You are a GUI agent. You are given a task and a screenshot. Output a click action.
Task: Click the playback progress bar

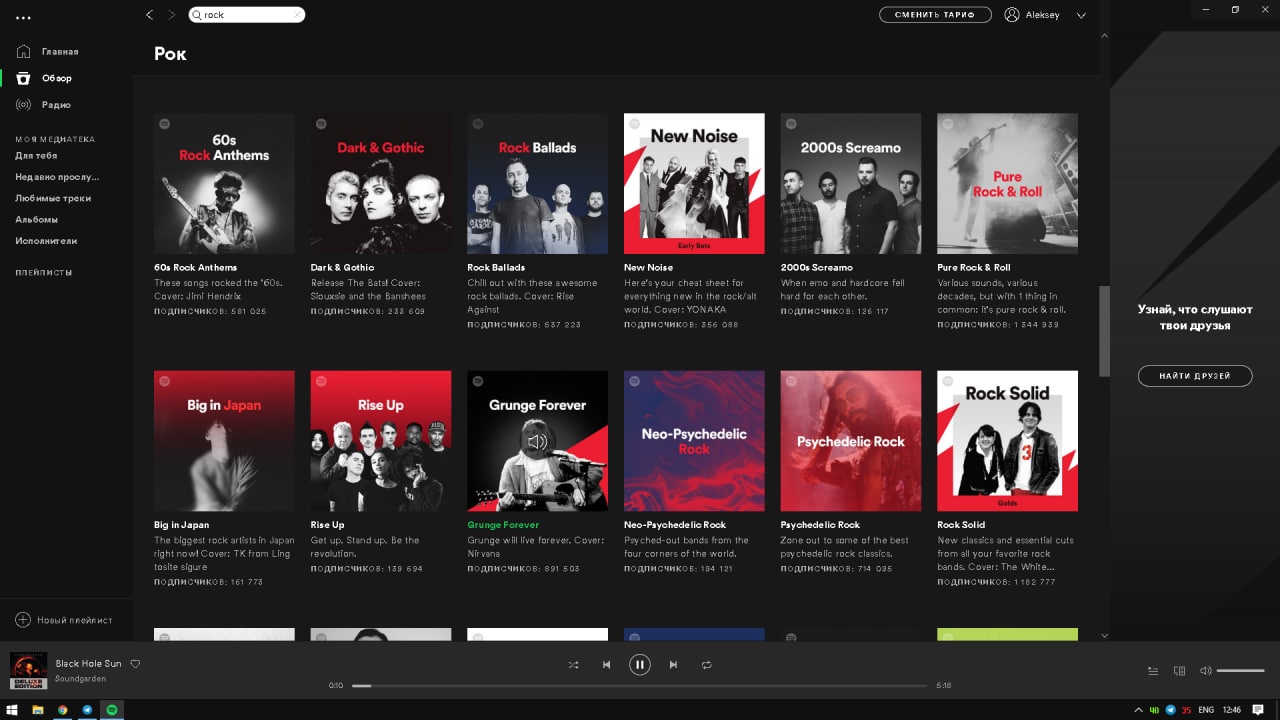[639, 686]
